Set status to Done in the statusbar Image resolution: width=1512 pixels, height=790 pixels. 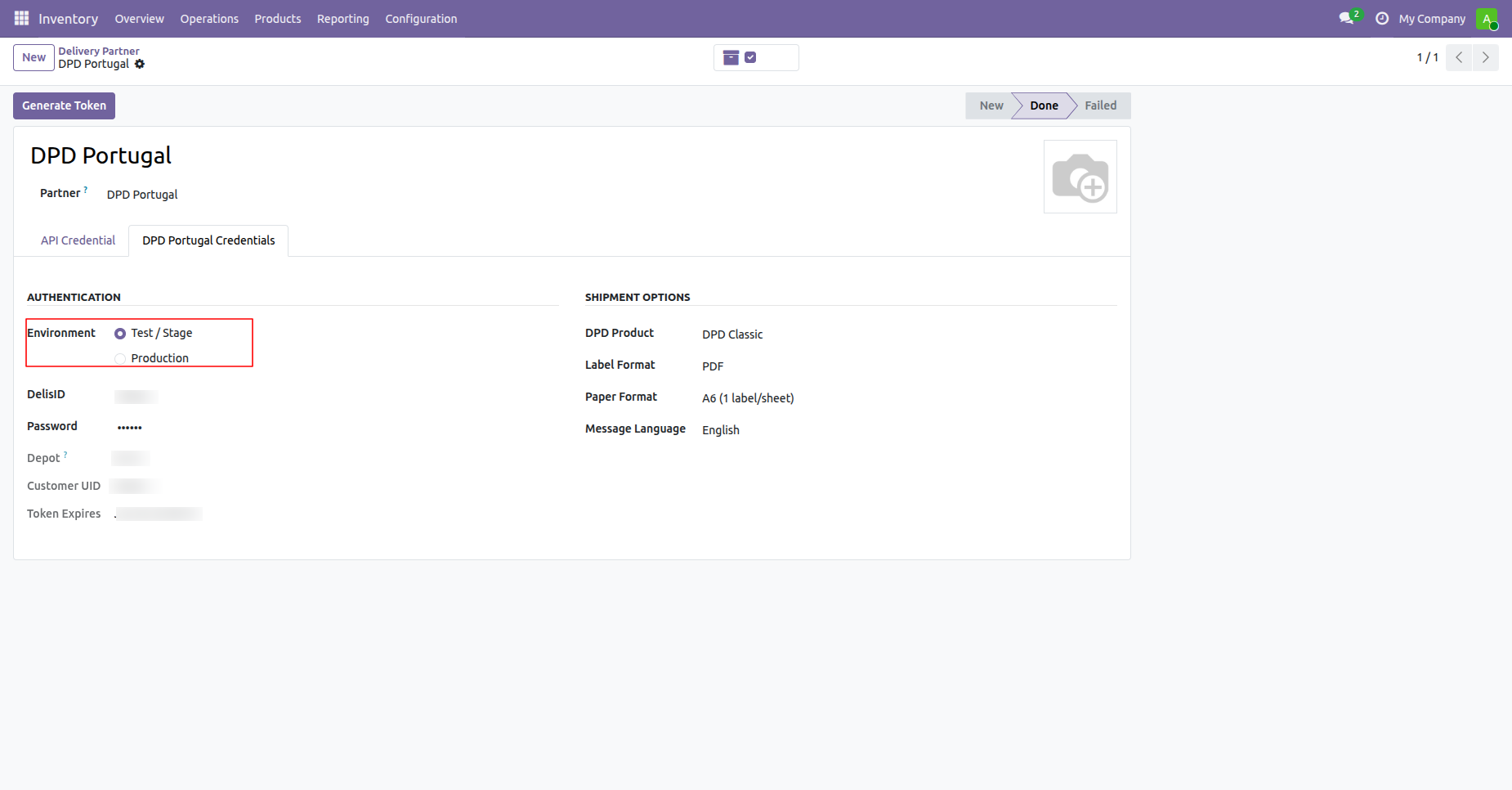tap(1044, 105)
